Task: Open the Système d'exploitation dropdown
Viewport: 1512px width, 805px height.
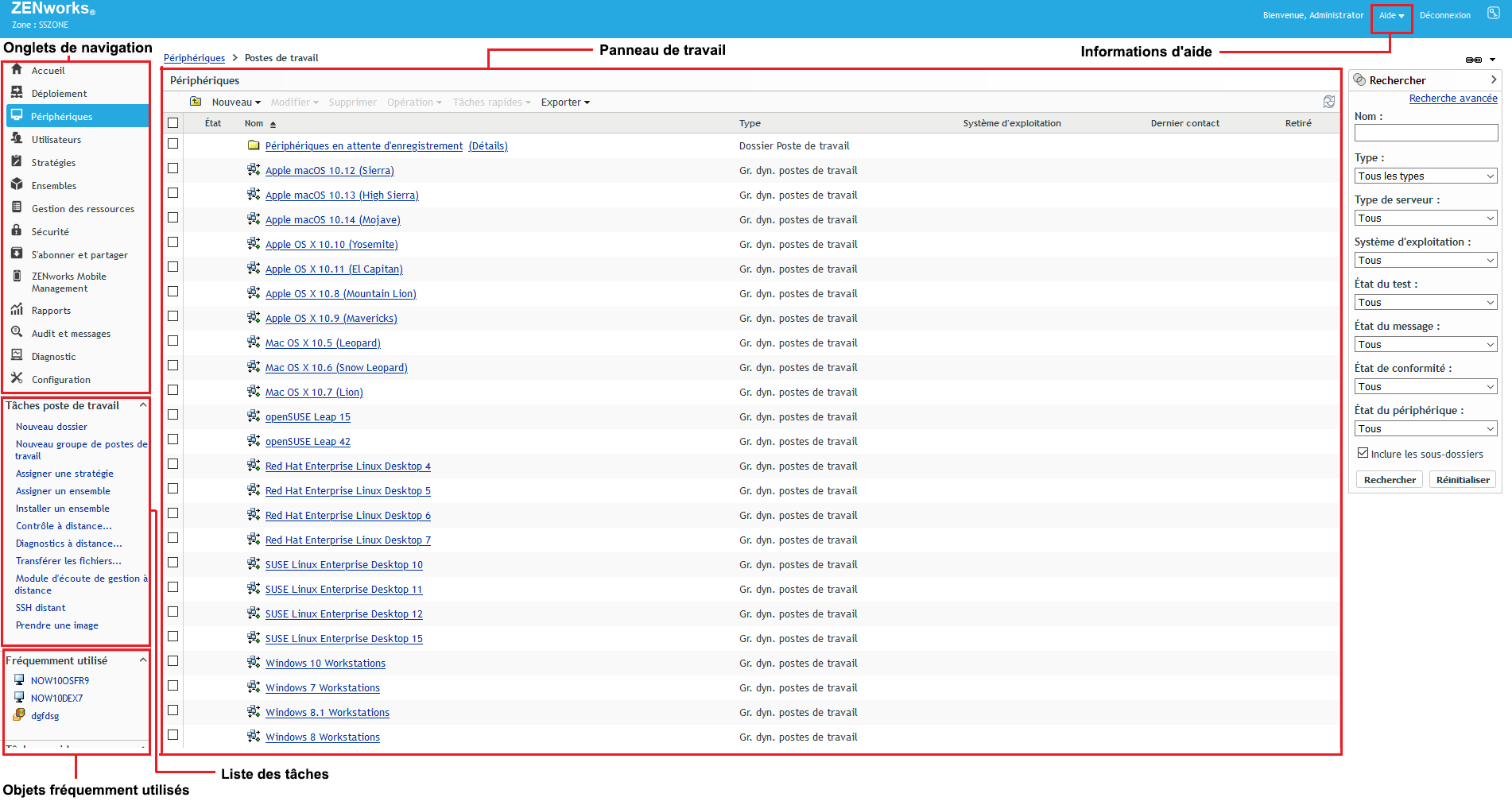Action: pyautogui.click(x=1426, y=260)
